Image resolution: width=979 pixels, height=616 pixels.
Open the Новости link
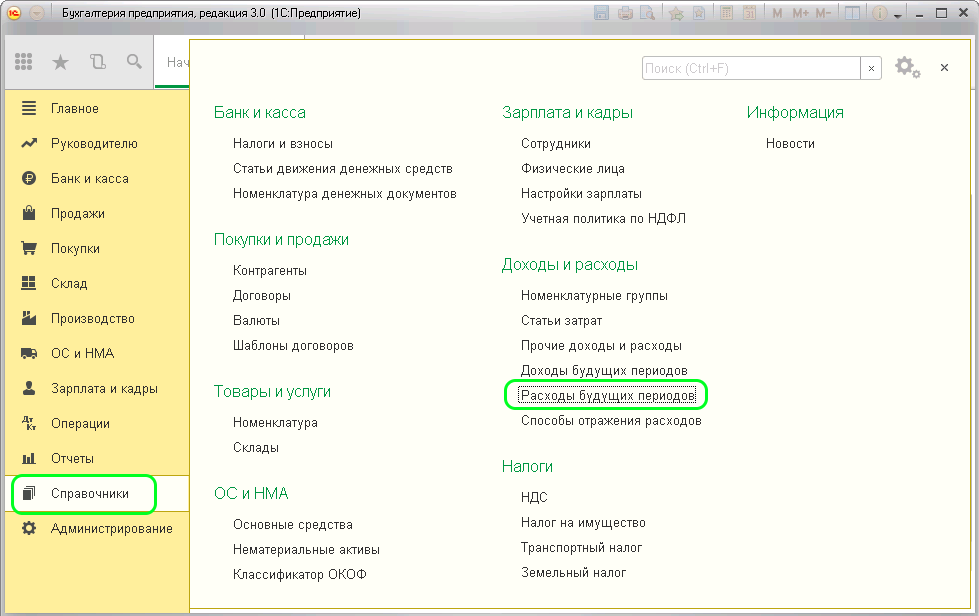click(790, 144)
